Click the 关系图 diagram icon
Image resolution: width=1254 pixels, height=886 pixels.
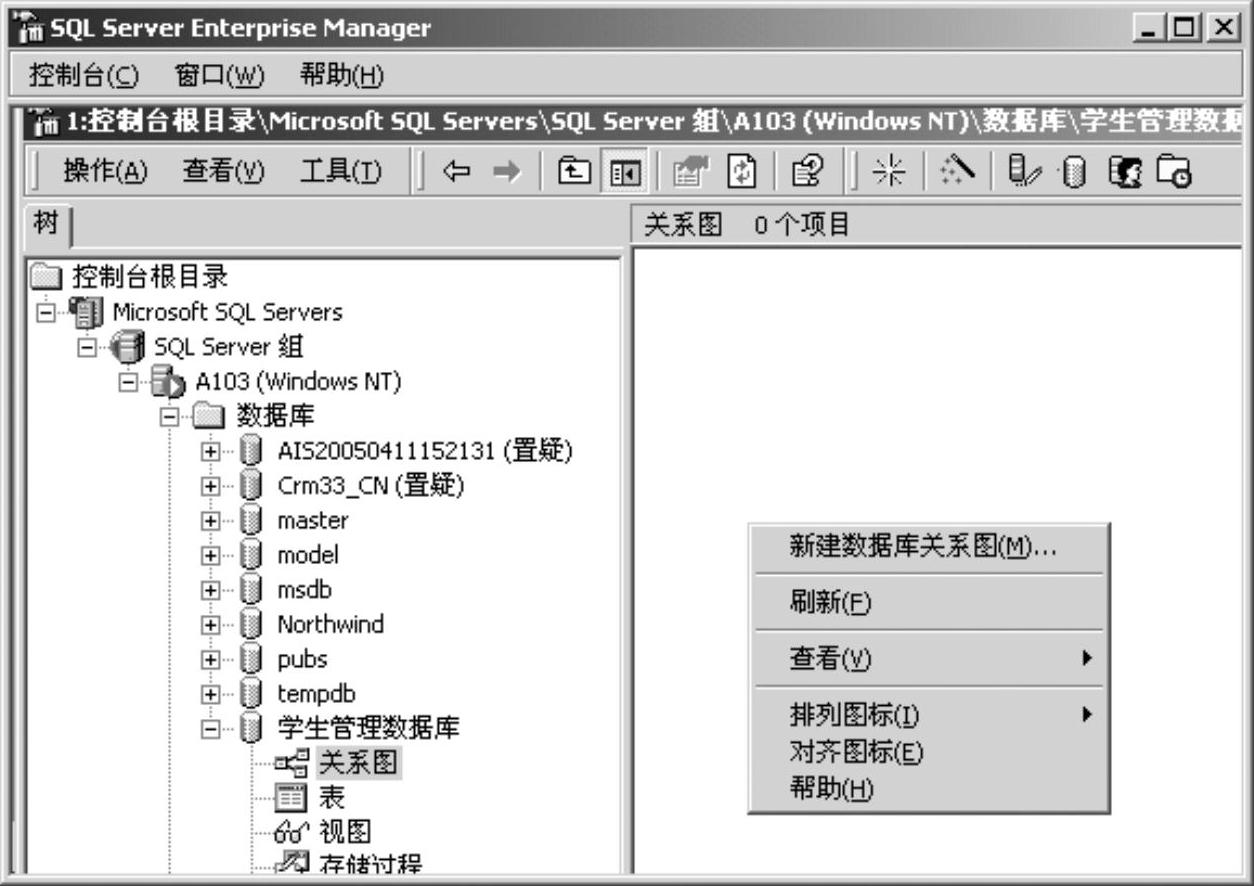(x=292, y=764)
